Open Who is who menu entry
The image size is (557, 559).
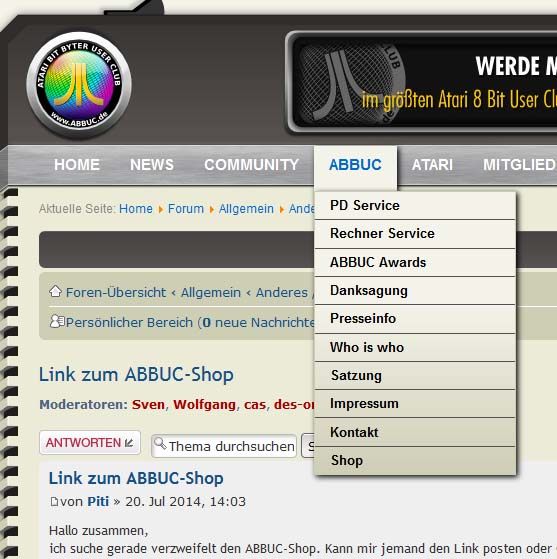[x=415, y=347]
